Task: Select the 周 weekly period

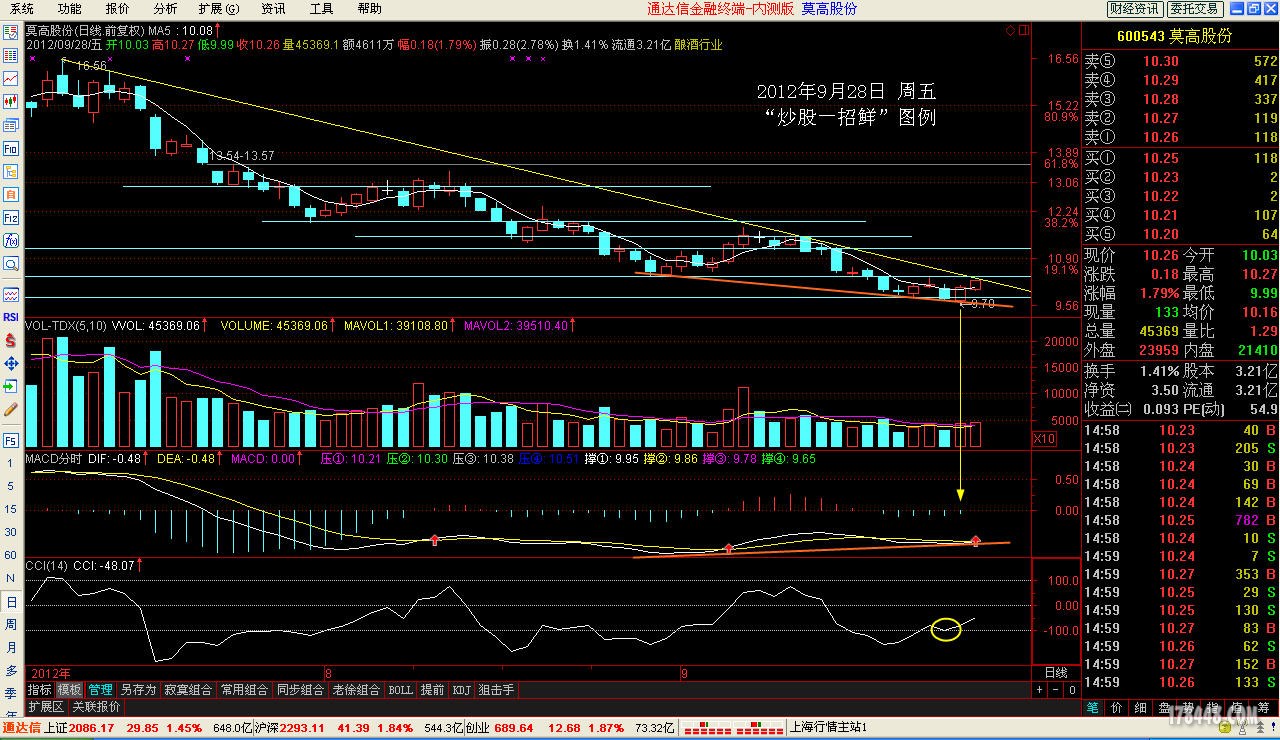Action: pyautogui.click(x=11, y=624)
